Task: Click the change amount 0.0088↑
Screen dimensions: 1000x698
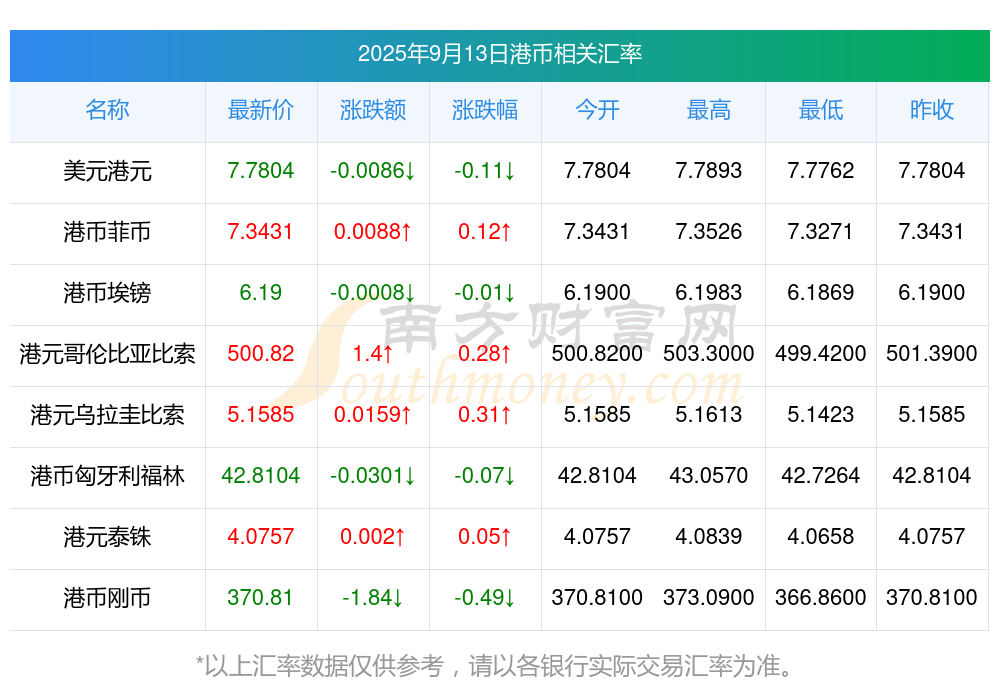Action: coord(372,231)
